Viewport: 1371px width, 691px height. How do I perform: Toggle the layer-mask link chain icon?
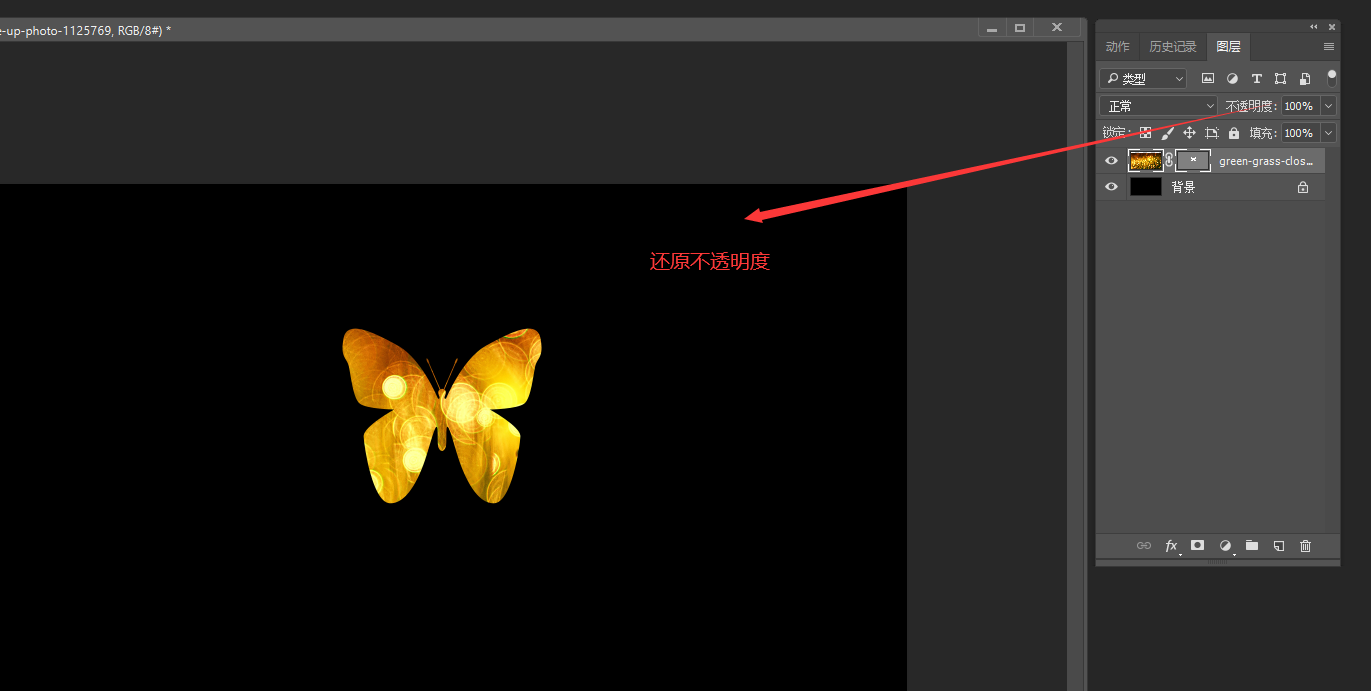[1169, 161]
